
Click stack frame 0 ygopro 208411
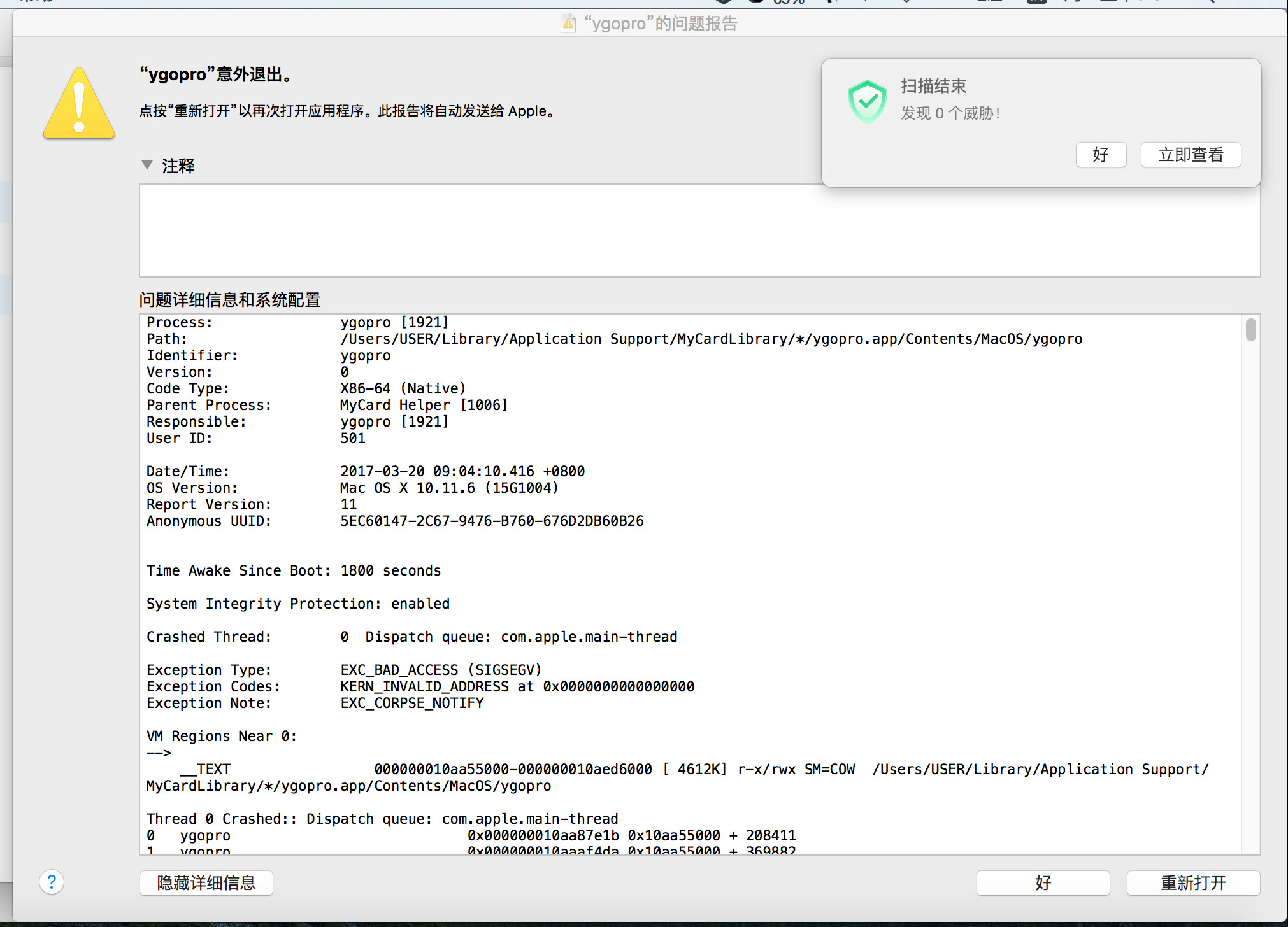pos(471,836)
